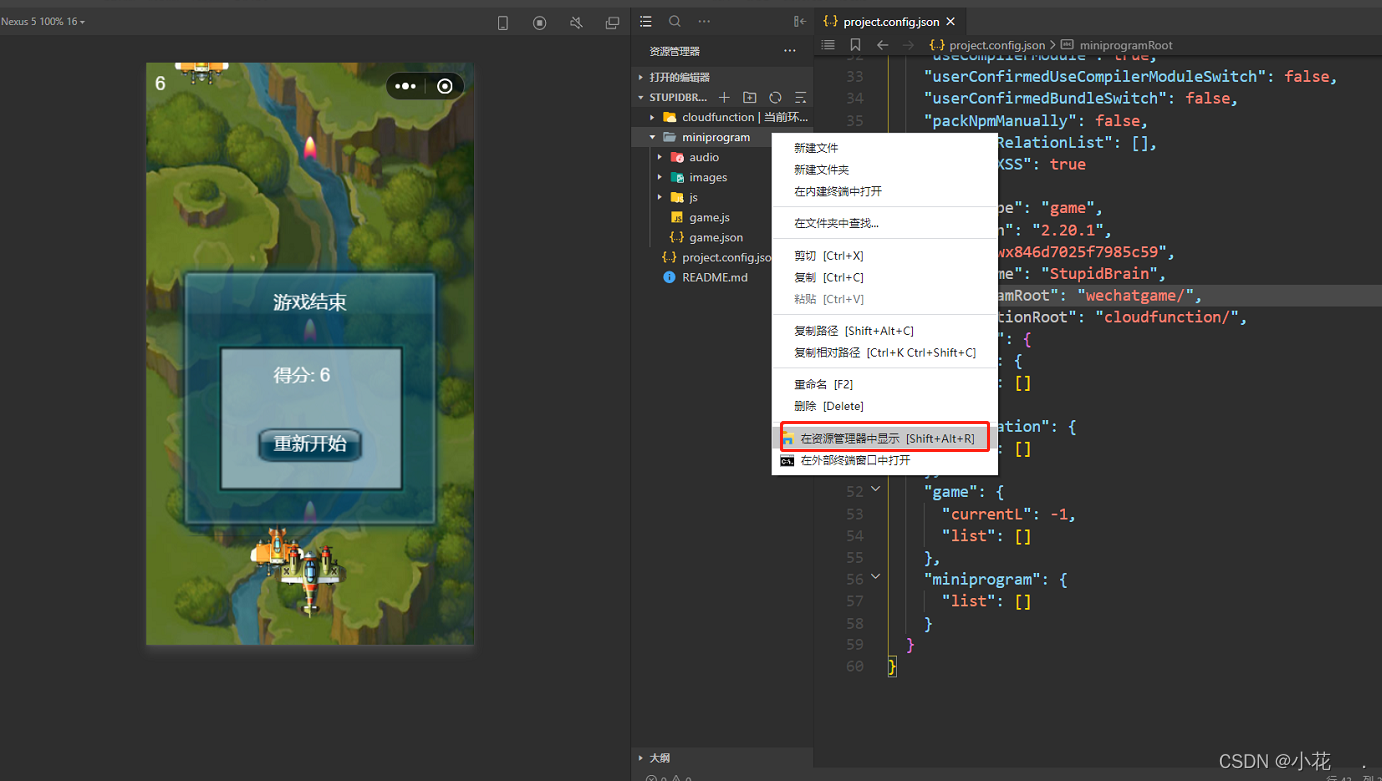Expand the images folder arrow
Screen dimensions: 1382x781
(x=660, y=177)
